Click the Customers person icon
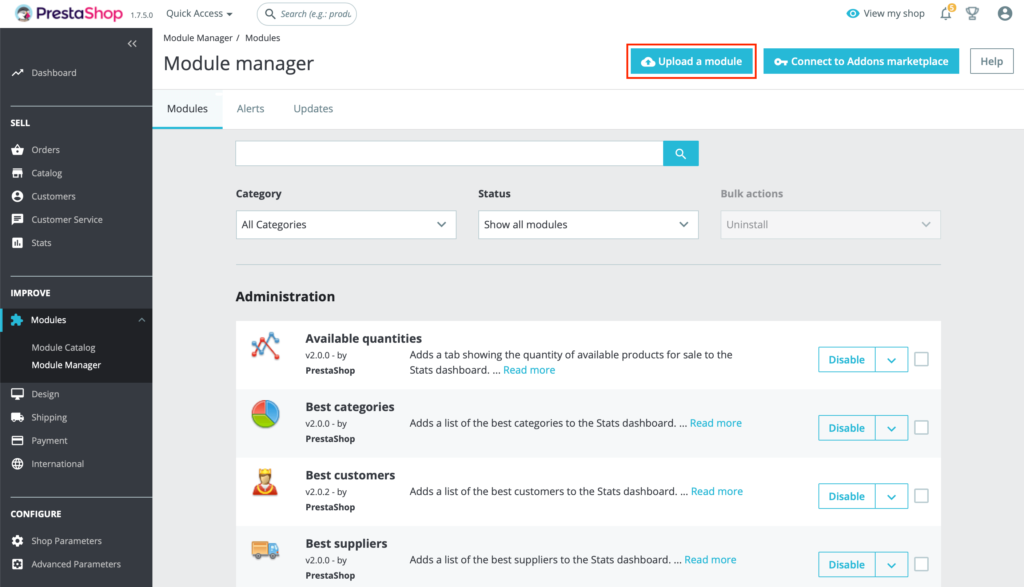Screen dimensions: 1024x587 (x=18, y=196)
